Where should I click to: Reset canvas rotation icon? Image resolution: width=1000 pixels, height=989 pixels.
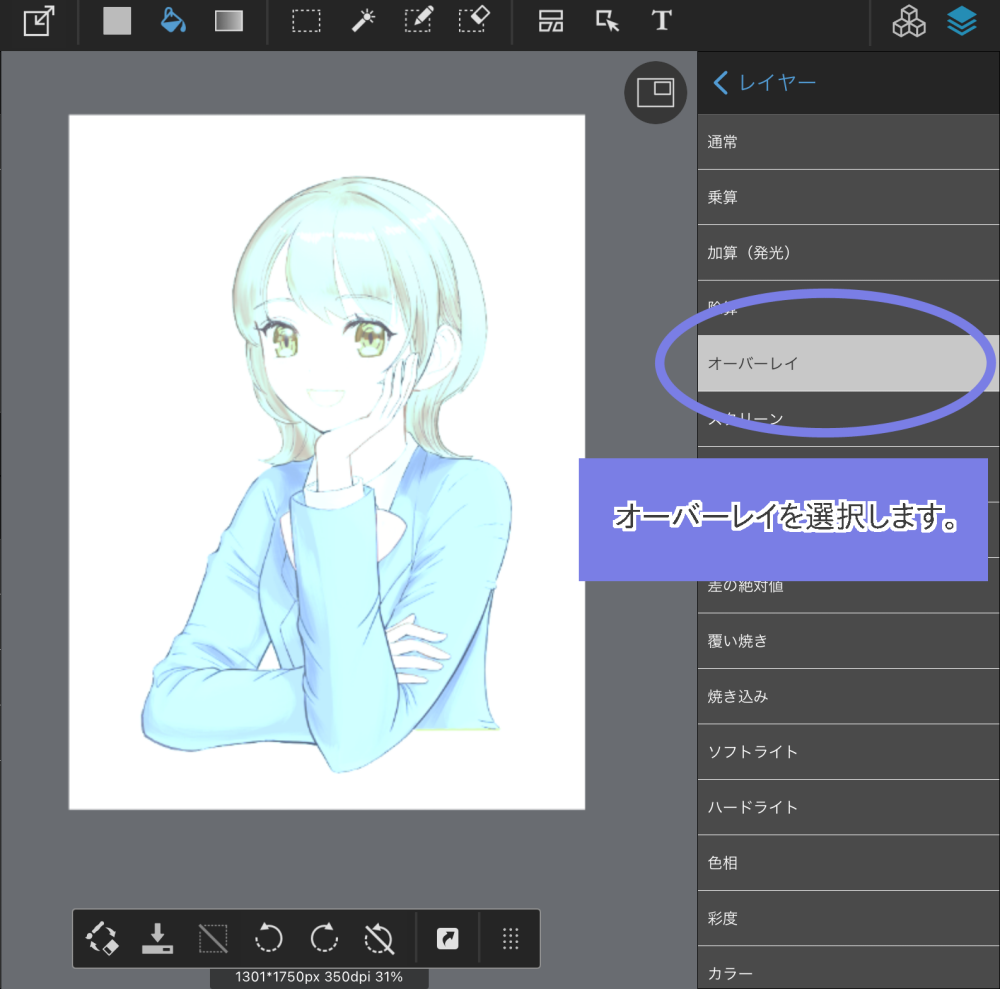pos(379,939)
